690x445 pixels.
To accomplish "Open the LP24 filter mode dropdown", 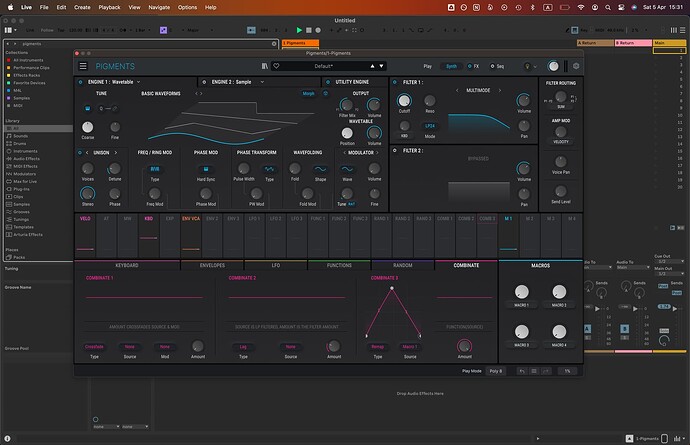I will (x=431, y=126).
